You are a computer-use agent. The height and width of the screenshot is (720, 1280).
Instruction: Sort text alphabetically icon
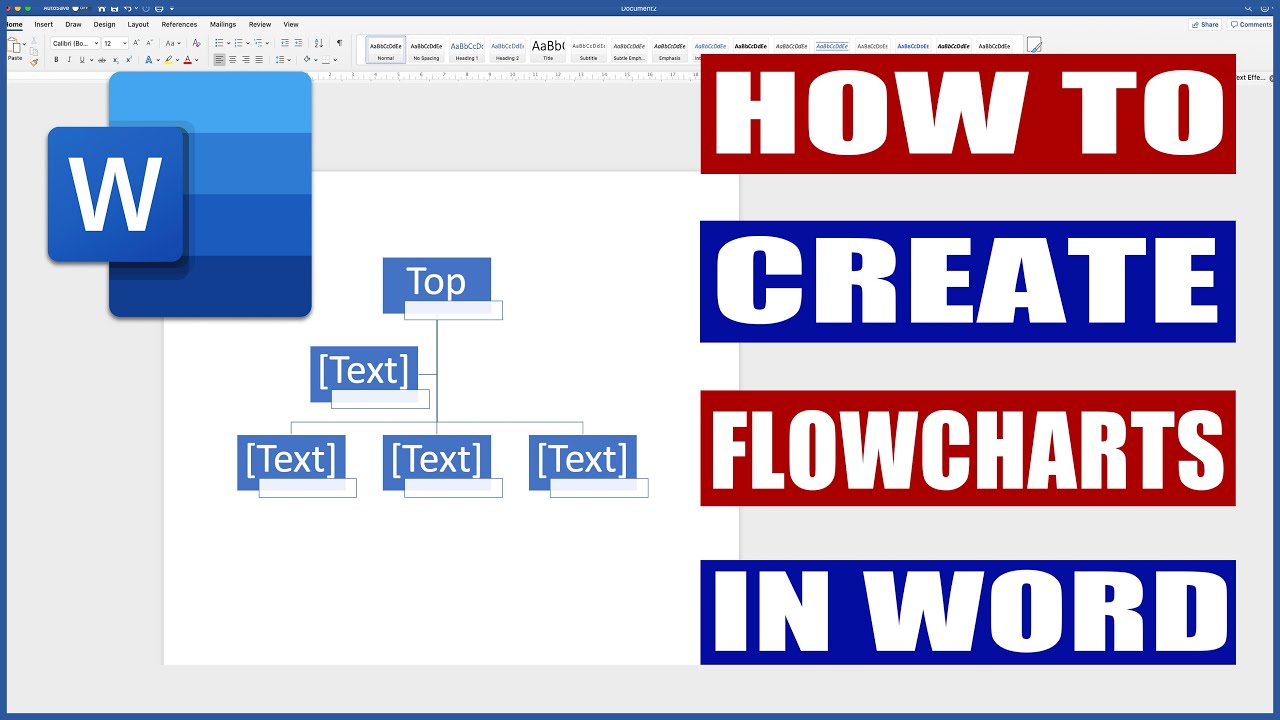click(319, 43)
